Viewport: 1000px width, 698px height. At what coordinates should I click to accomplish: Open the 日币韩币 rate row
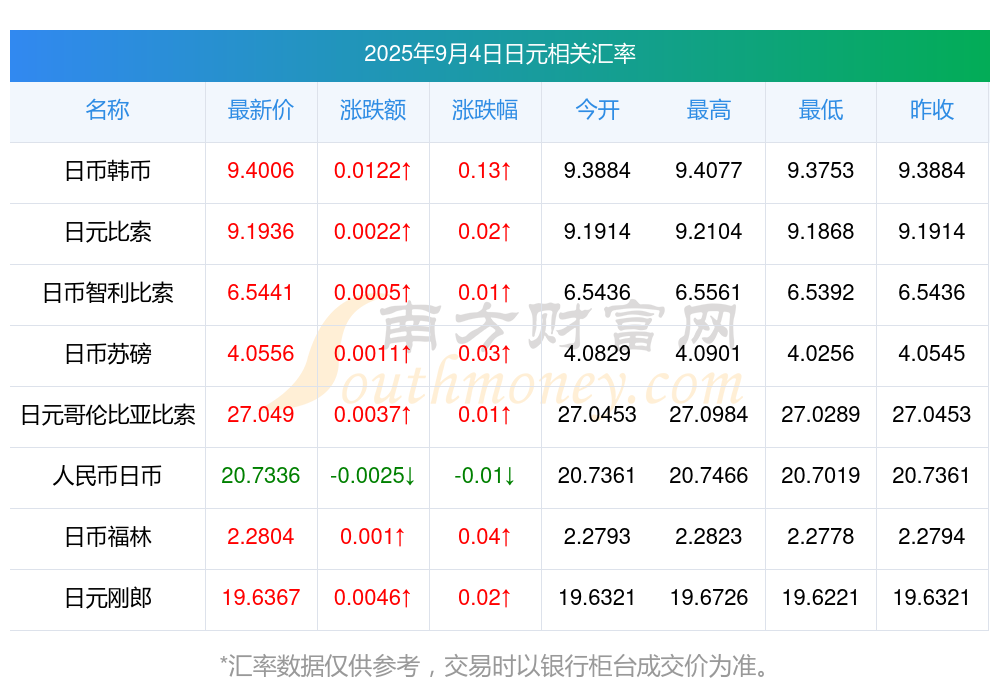point(107,172)
